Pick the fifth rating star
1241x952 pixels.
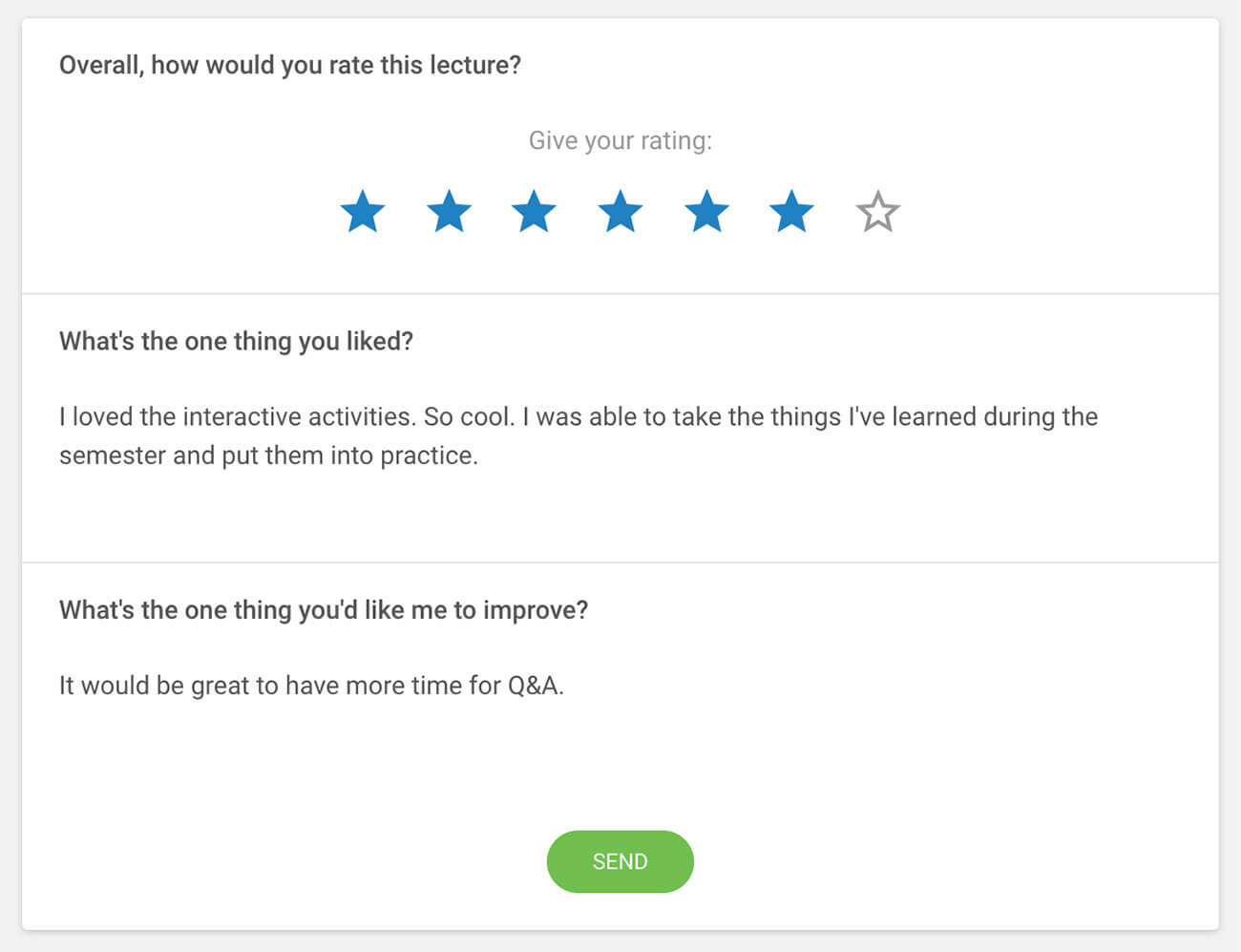[706, 212]
